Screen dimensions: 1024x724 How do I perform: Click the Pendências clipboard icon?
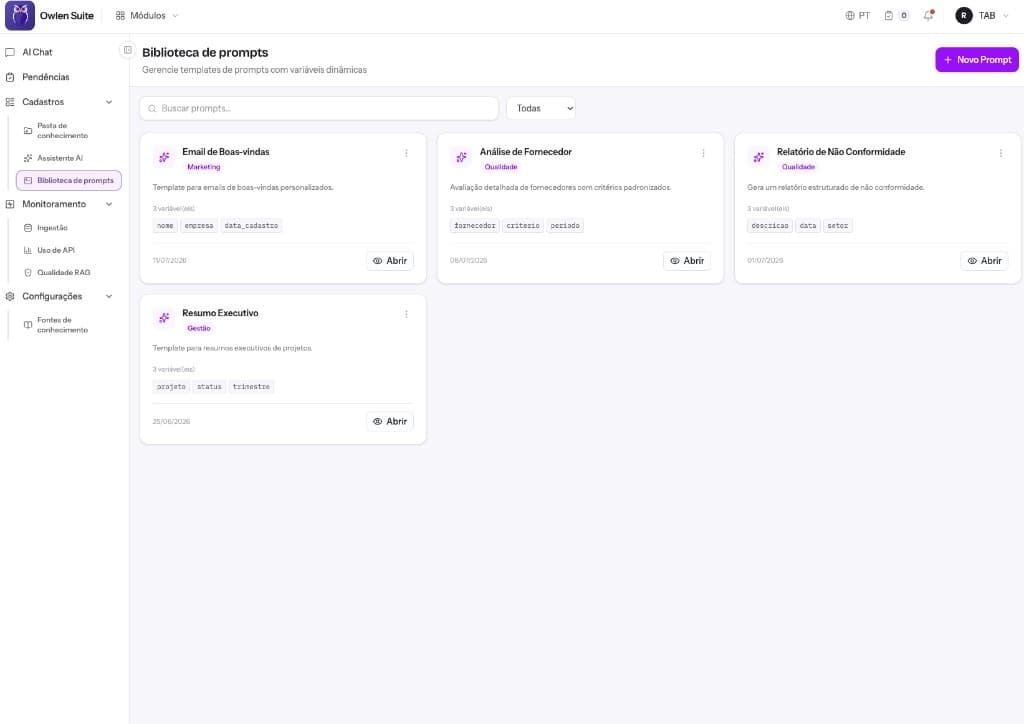pyautogui.click(x=10, y=77)
